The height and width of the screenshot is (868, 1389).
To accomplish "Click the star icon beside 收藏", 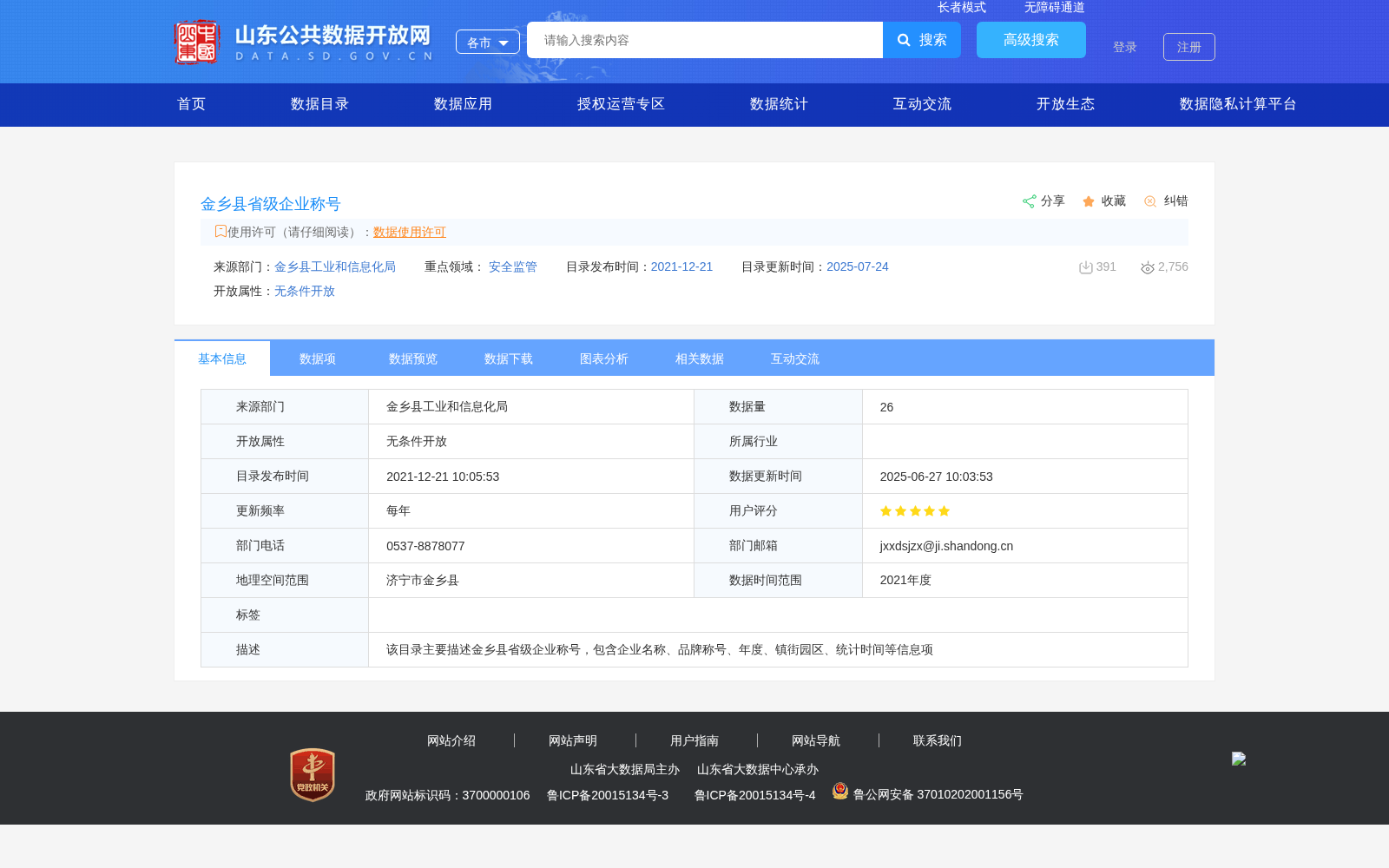I will coord(1089,201).
